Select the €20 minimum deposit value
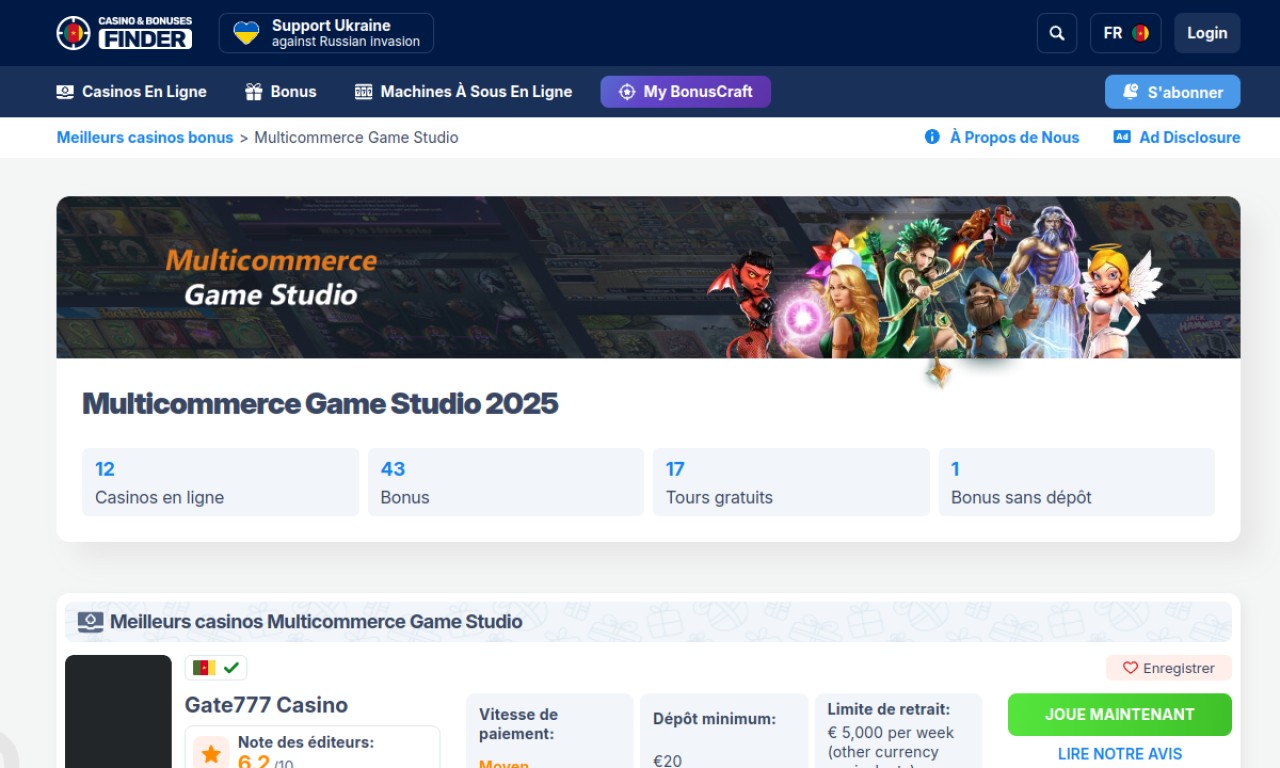 pos(667,761)
